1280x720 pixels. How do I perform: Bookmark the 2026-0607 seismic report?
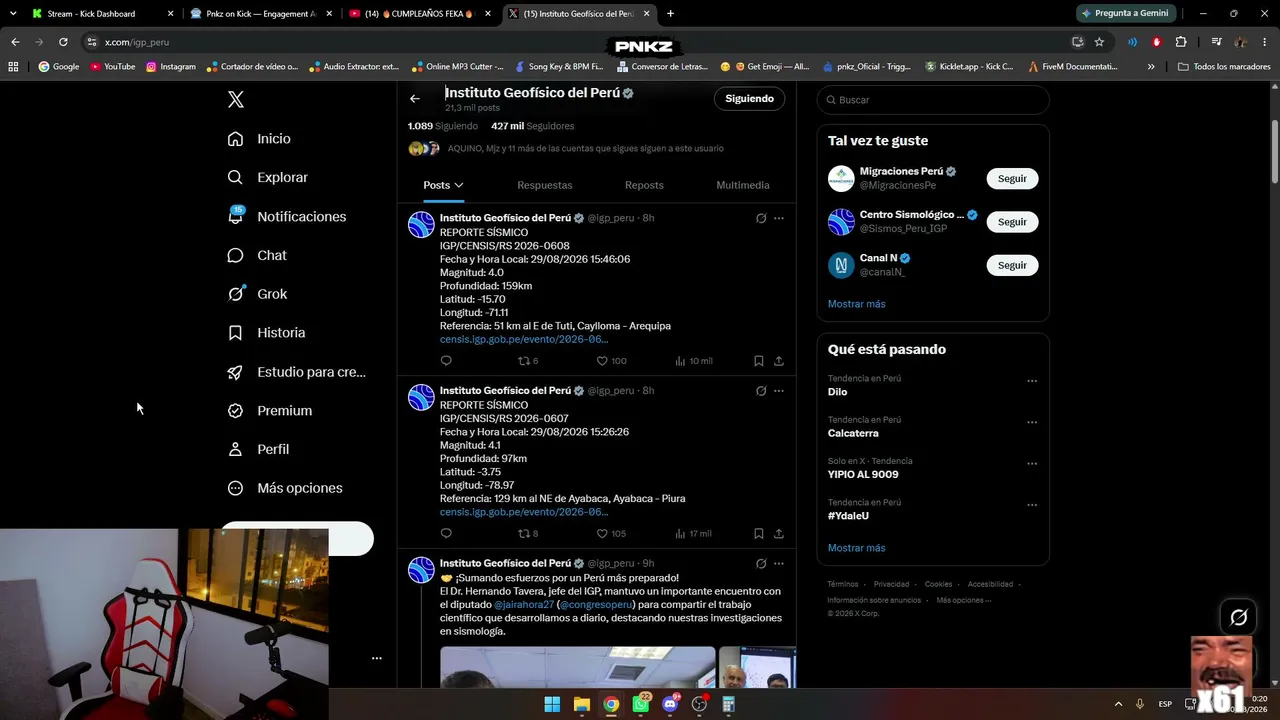759,534
